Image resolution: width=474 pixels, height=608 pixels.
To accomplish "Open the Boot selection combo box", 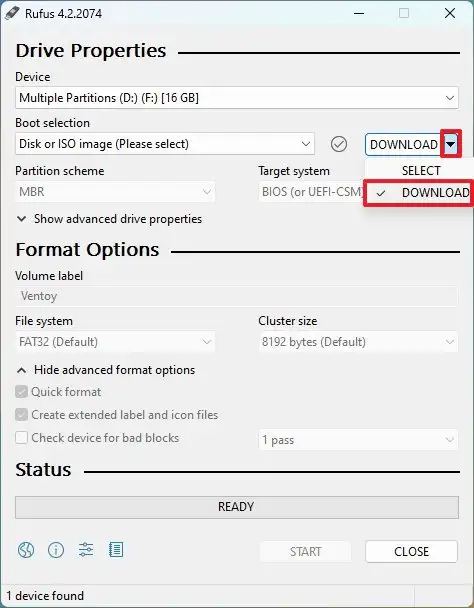I will coord(165,144).
